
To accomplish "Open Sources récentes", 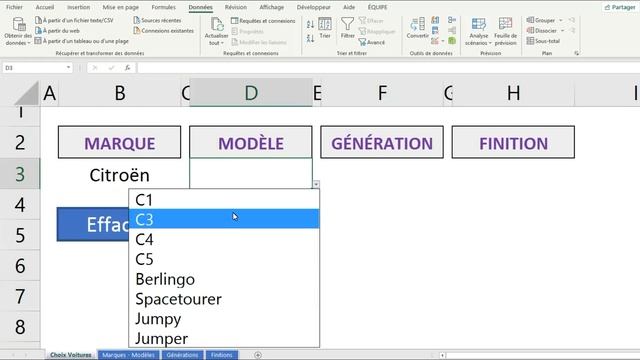I will [x=157, y=20].
